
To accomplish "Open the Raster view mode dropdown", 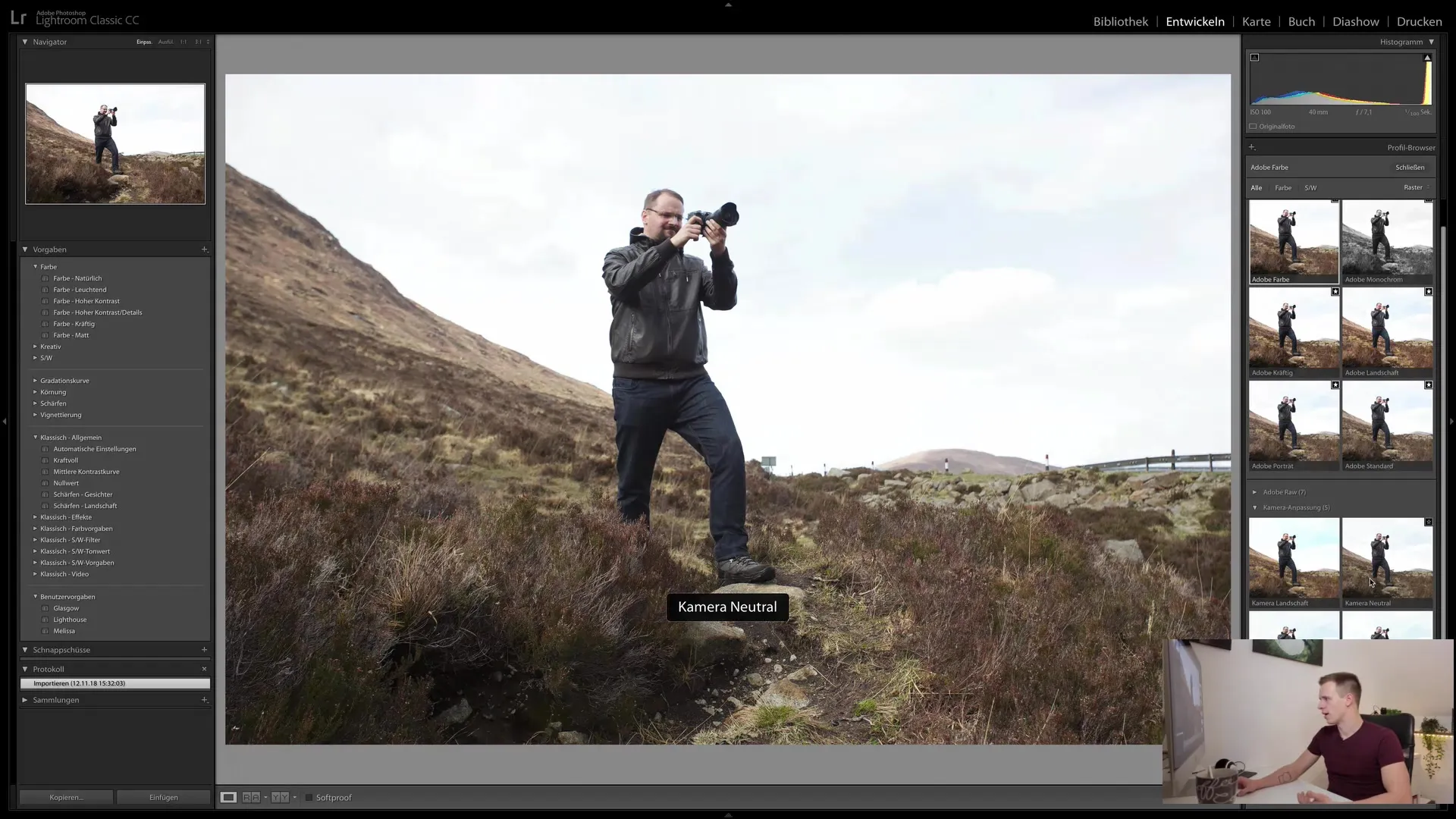I will tap(1417, 187).
